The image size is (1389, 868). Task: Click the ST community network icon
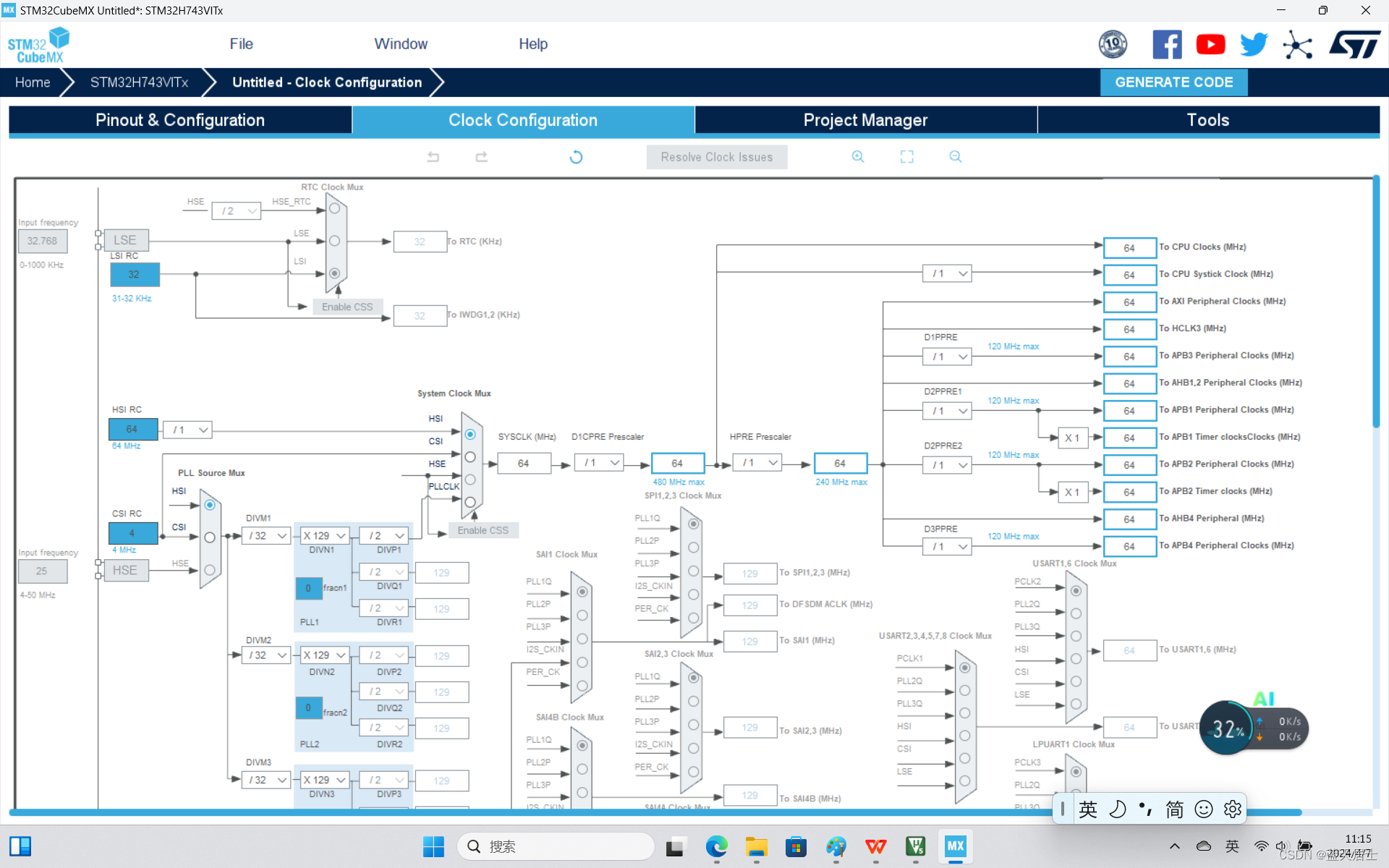coord(1297,45)
